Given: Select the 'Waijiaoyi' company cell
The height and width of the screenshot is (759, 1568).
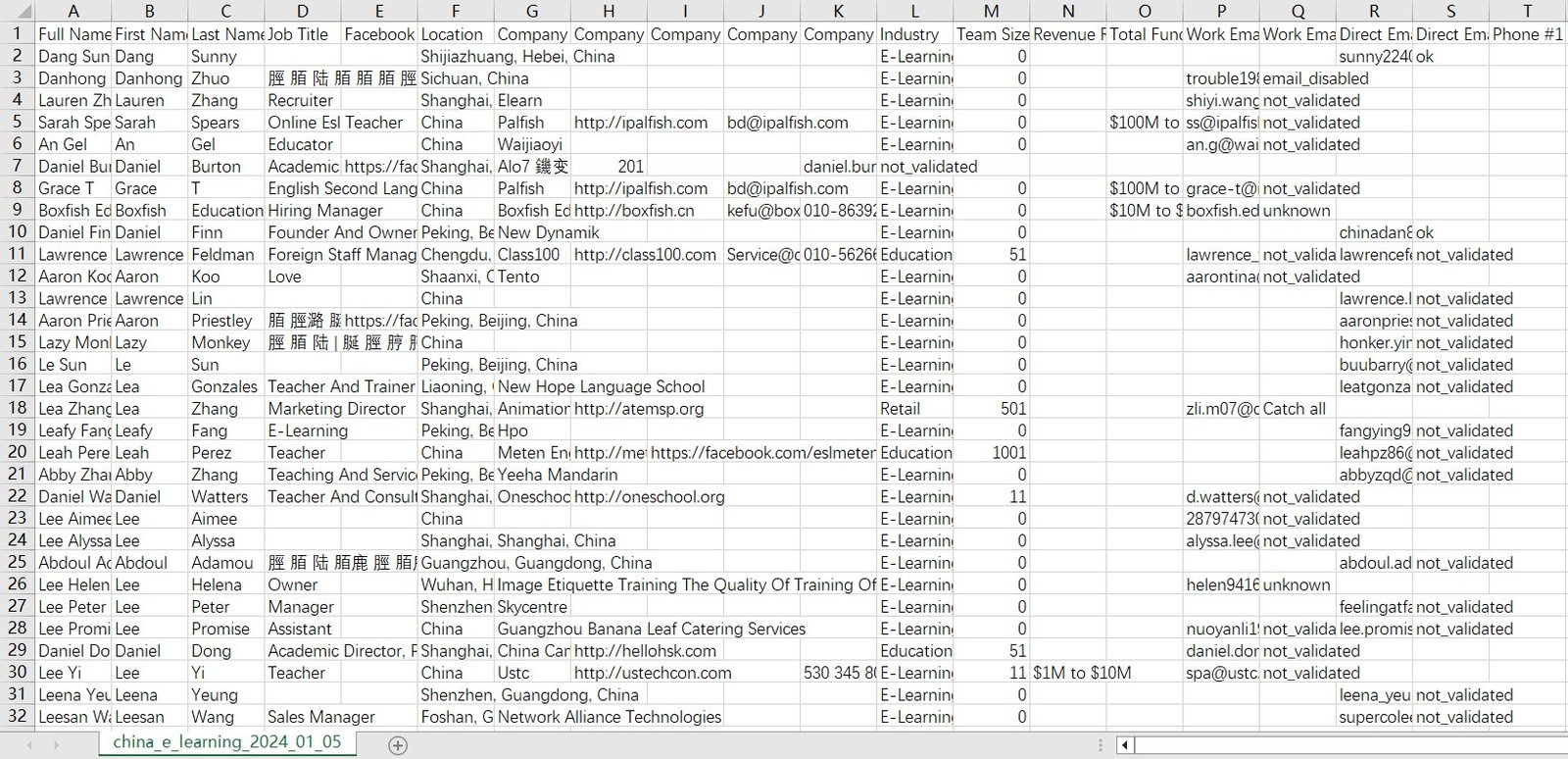Looking at the screenshot, I should click(532, 144).
